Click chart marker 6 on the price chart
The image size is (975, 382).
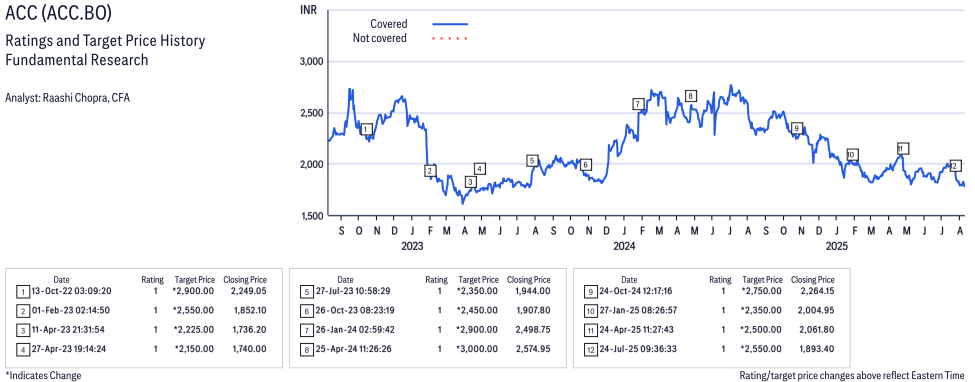click(x=585, y=165)
